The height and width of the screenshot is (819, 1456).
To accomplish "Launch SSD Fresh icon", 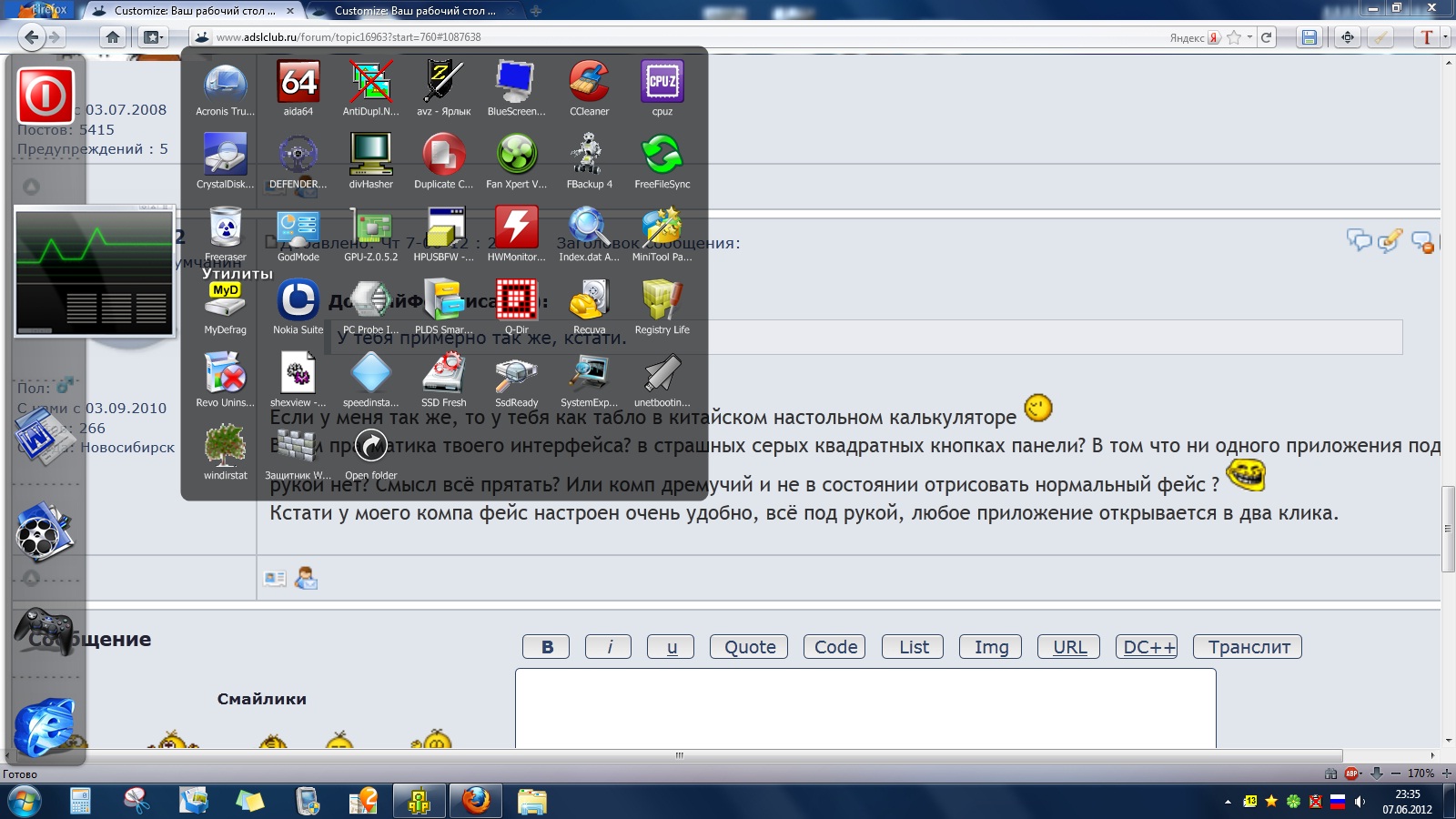I will pyautogui.click(x=444, y=374).
